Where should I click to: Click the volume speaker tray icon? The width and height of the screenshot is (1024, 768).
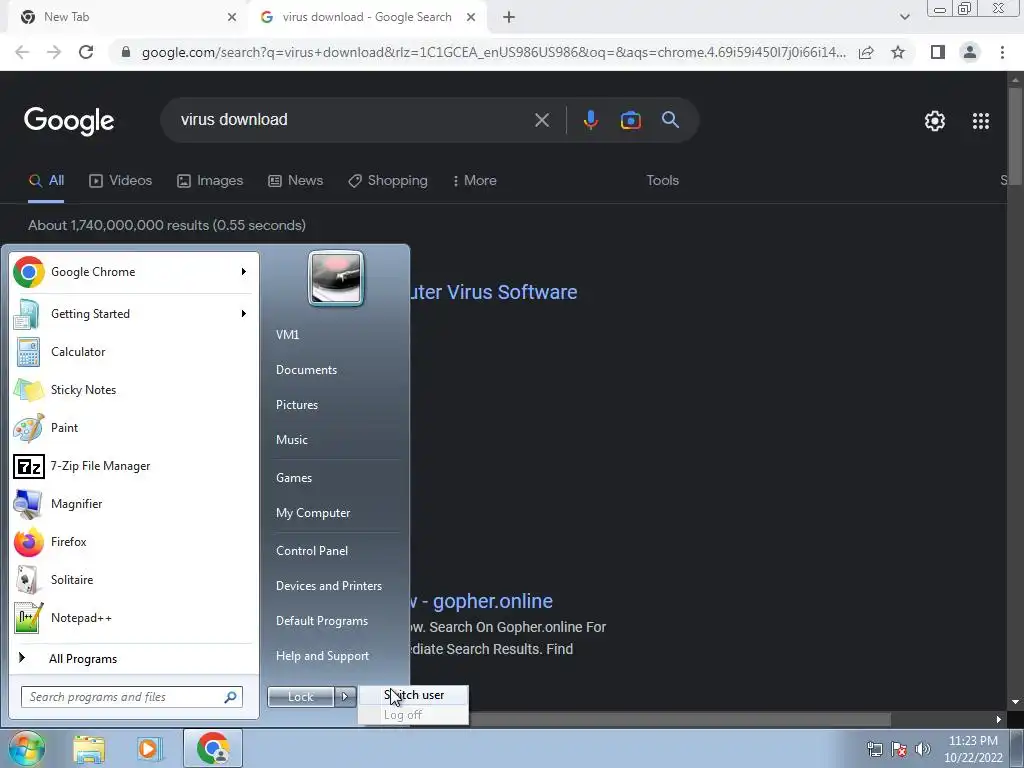[x=923, y=749]
